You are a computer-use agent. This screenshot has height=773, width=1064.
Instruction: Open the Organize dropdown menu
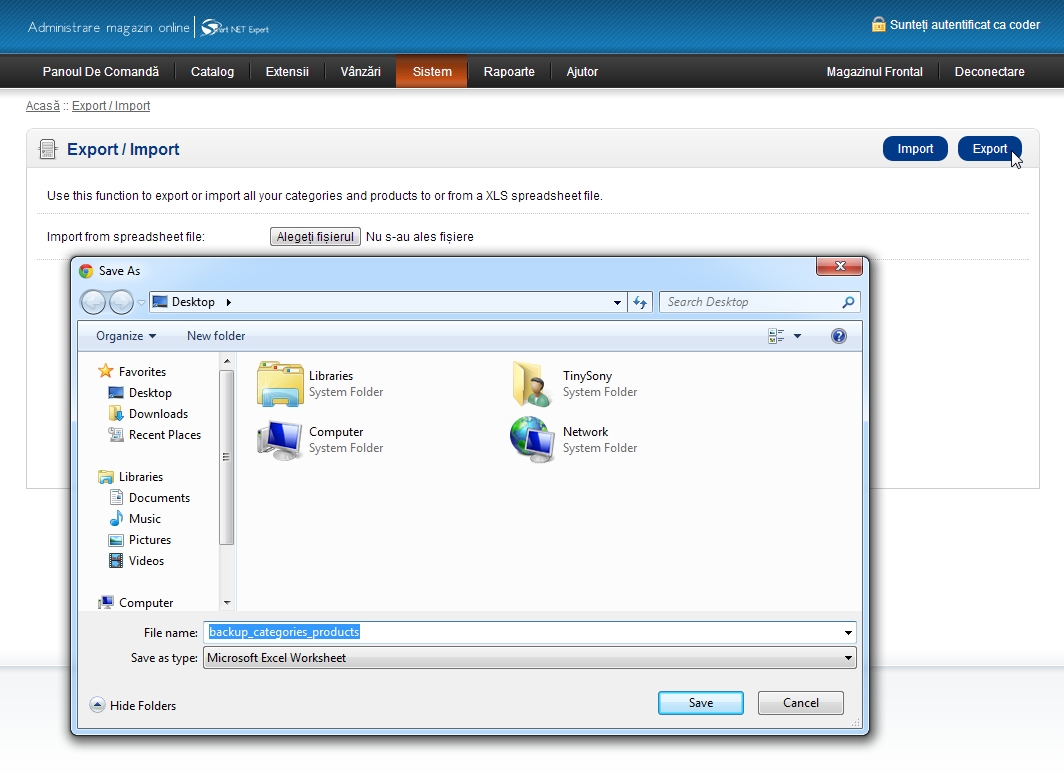click(x=126, y=336)
